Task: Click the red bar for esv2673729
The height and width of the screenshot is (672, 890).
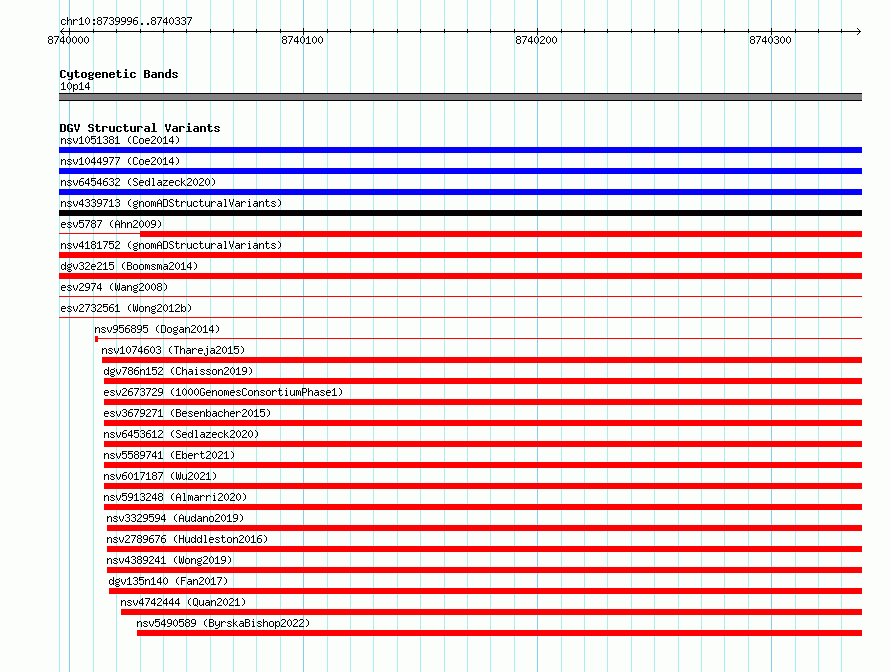Action: pos(483,402)
